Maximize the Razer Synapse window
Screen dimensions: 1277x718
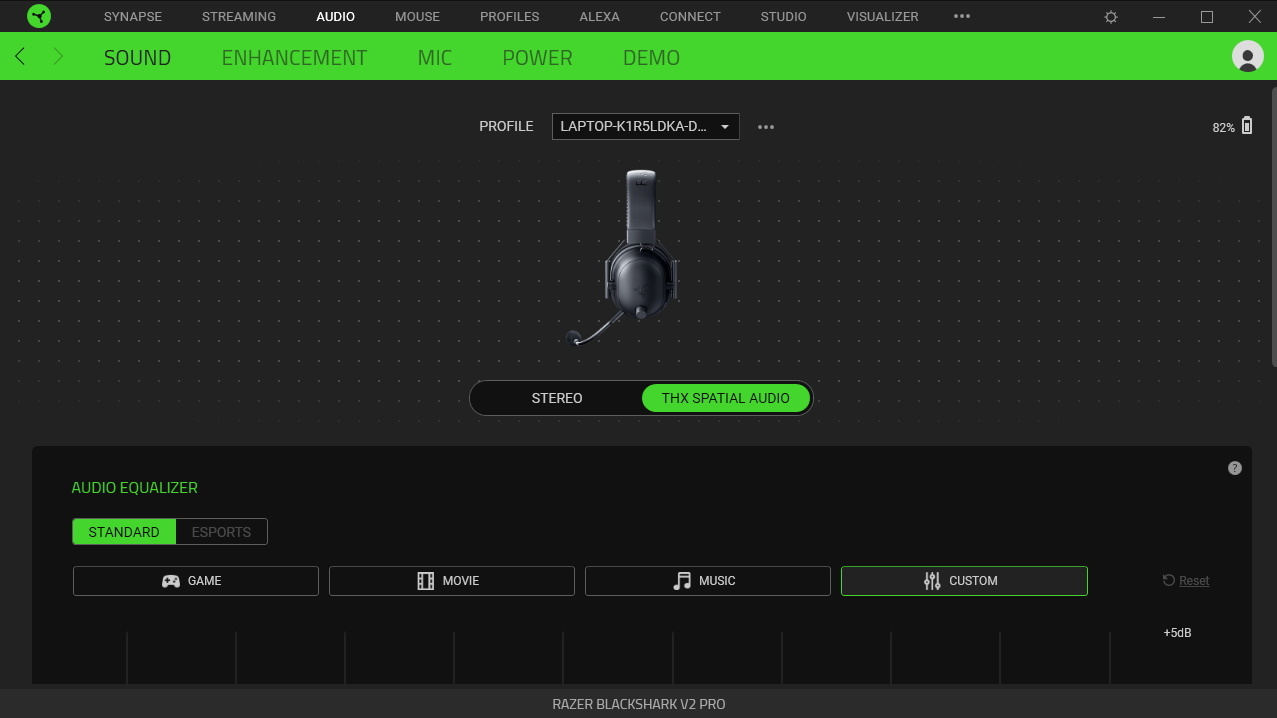tap(1207, 17)
